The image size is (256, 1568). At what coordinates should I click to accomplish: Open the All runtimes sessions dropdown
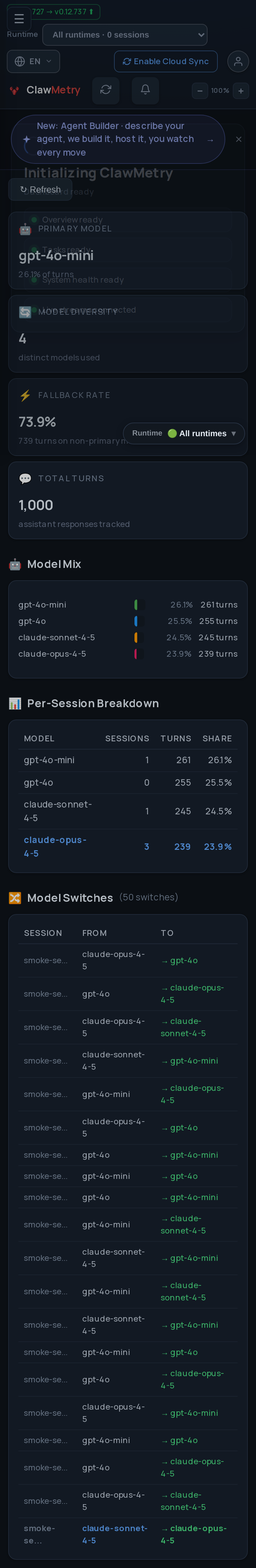[x=125, y=35]
